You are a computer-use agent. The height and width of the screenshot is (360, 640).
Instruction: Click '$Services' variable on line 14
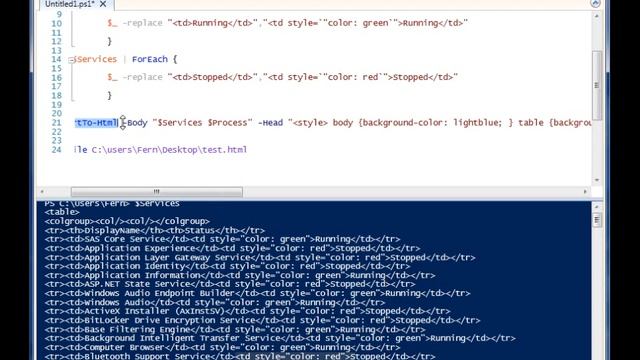pos(96,59)
